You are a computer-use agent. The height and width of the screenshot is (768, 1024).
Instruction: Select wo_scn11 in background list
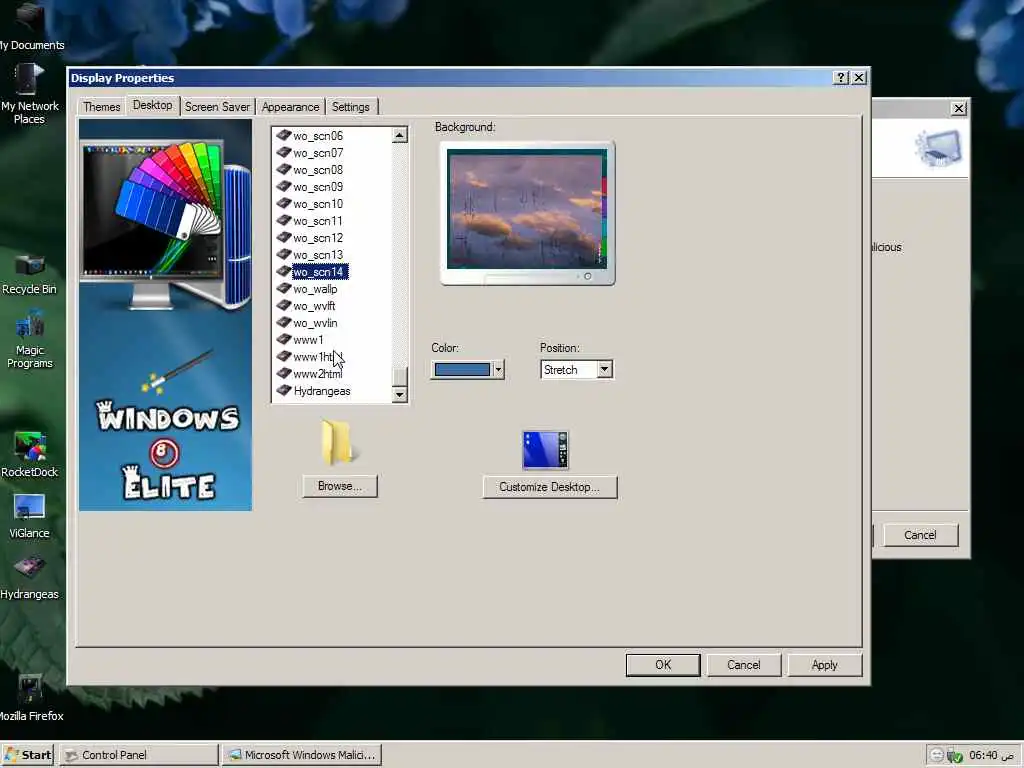point(317,221)
